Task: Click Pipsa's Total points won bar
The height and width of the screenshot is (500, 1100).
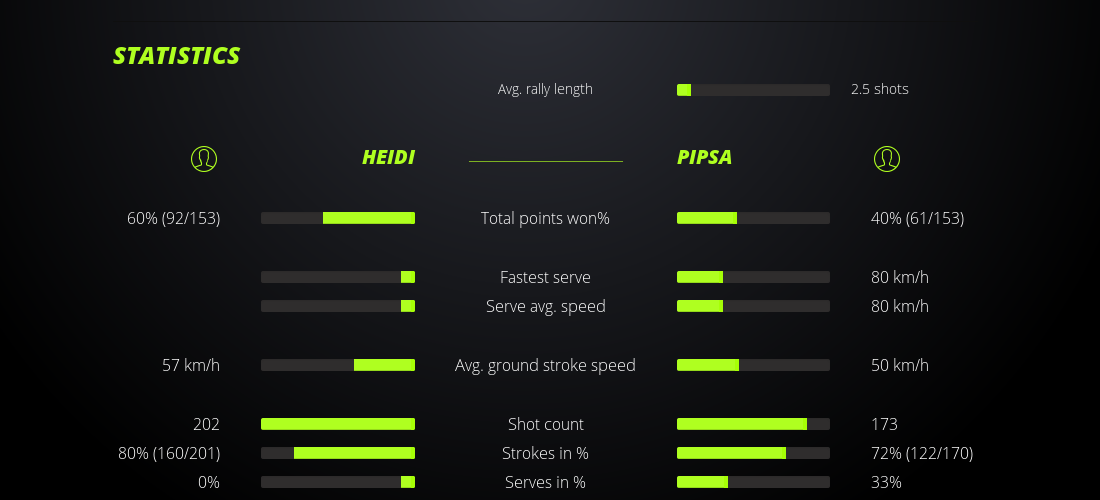Action: pos(753,218)
